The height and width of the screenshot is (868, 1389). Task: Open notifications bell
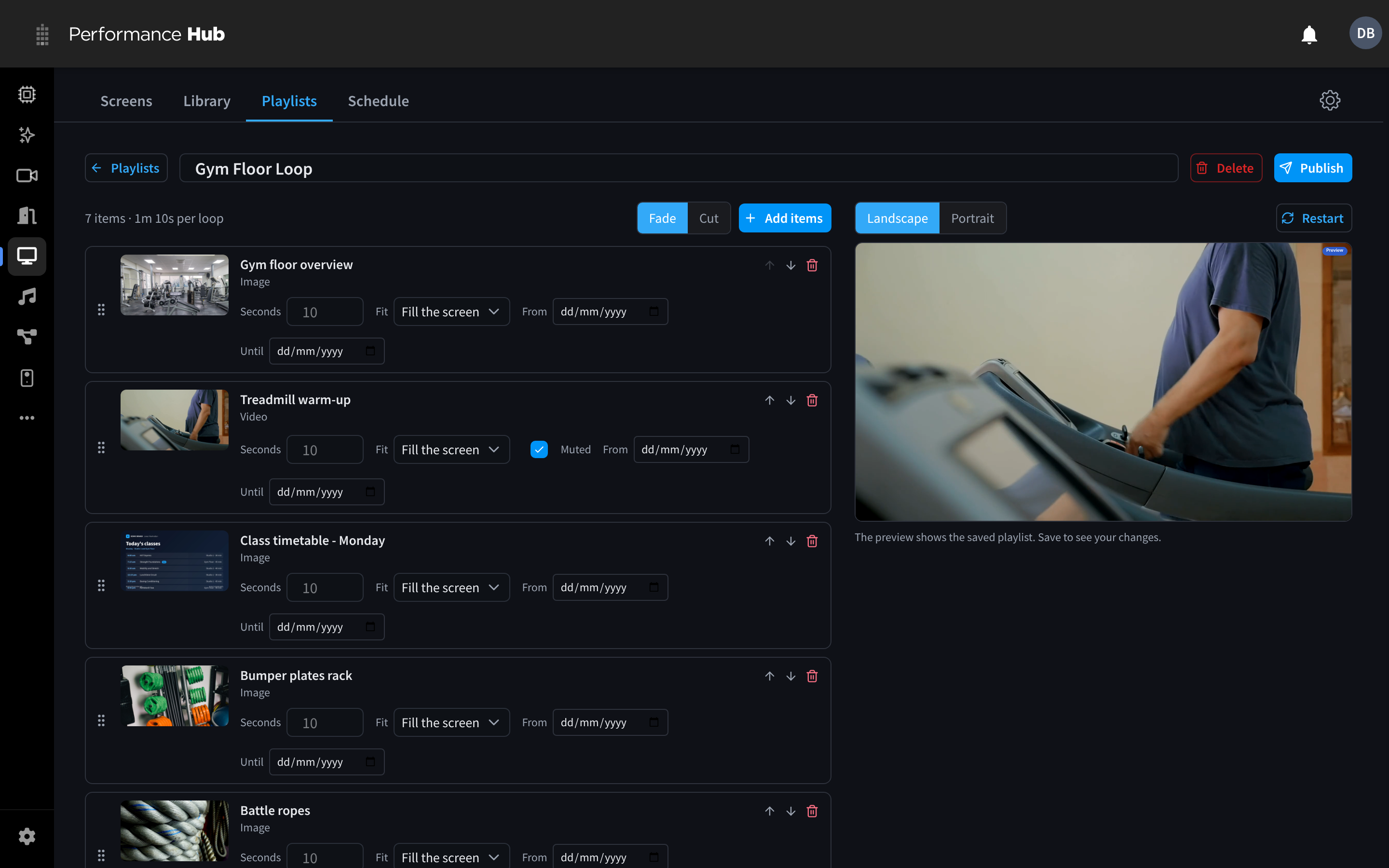coord(1308,34)
